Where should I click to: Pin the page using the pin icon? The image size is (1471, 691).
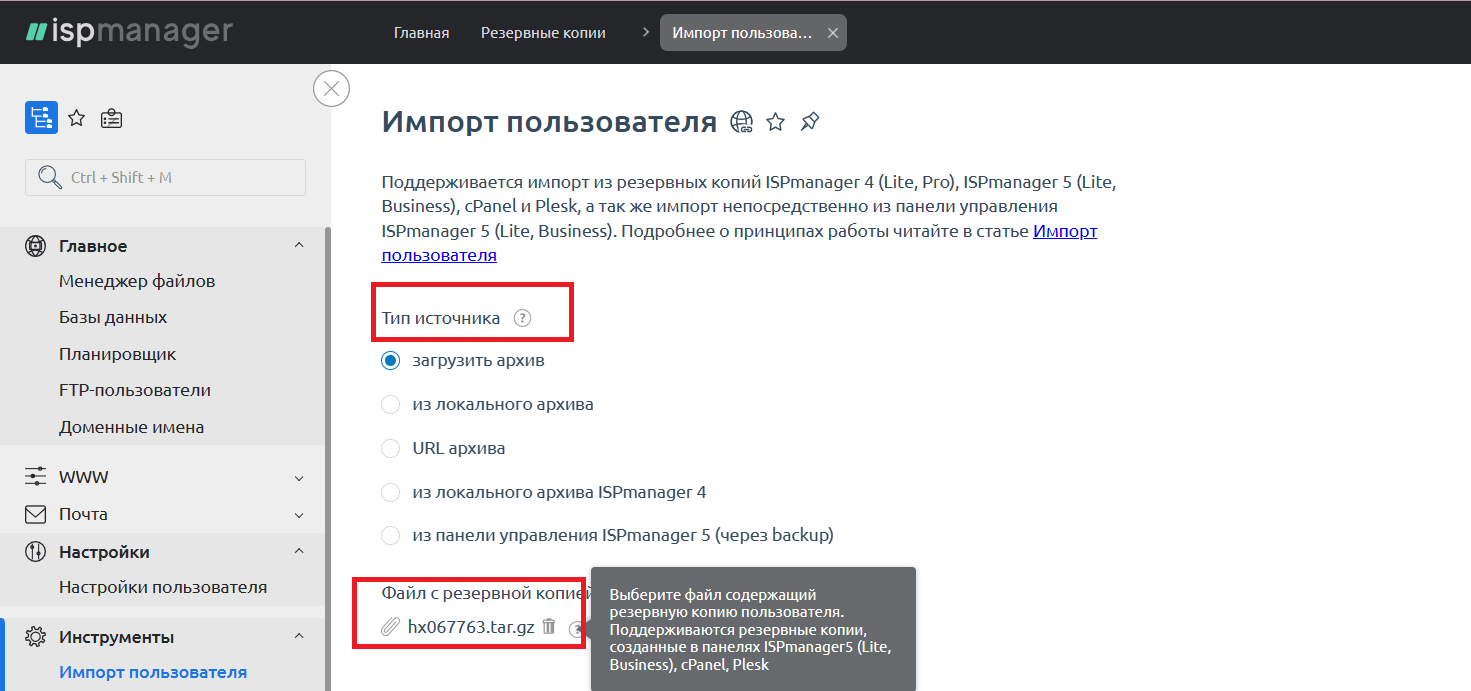pyautogui.click(x=810, y=122)
